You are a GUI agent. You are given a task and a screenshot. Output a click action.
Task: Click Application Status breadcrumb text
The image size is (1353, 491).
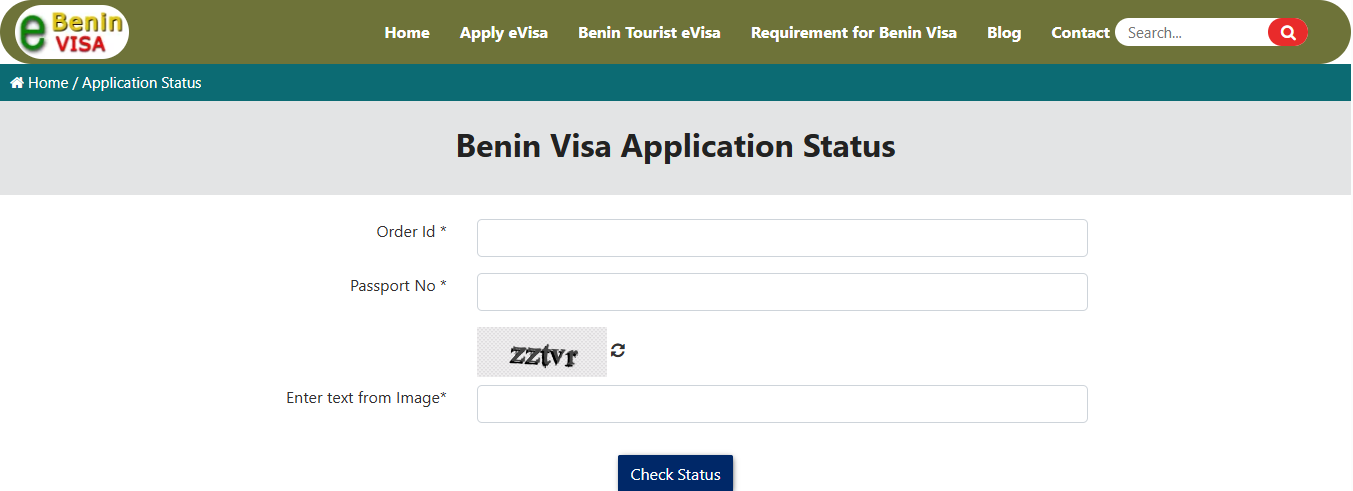tap(142, 83)
